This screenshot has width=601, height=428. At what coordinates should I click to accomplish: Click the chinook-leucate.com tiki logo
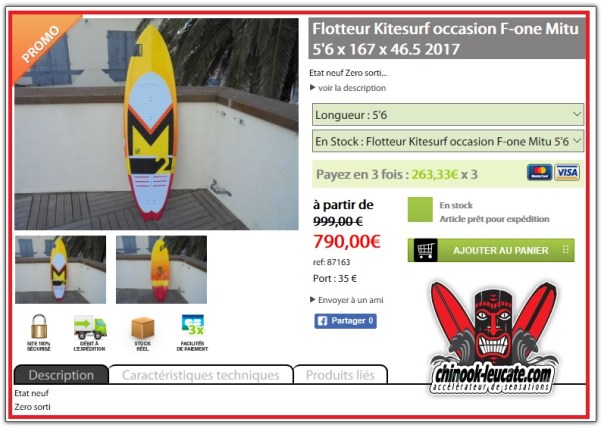click(493, 338)
